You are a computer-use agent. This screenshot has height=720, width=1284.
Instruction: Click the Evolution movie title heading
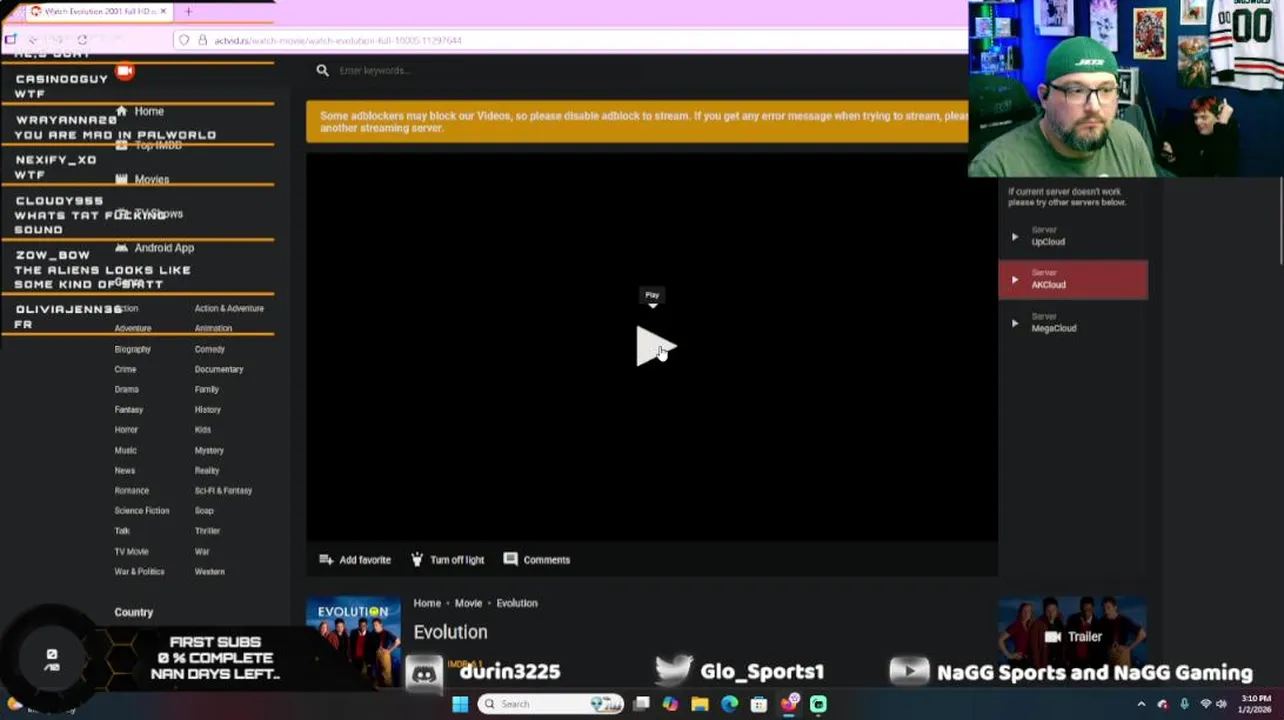pos(450,632)
